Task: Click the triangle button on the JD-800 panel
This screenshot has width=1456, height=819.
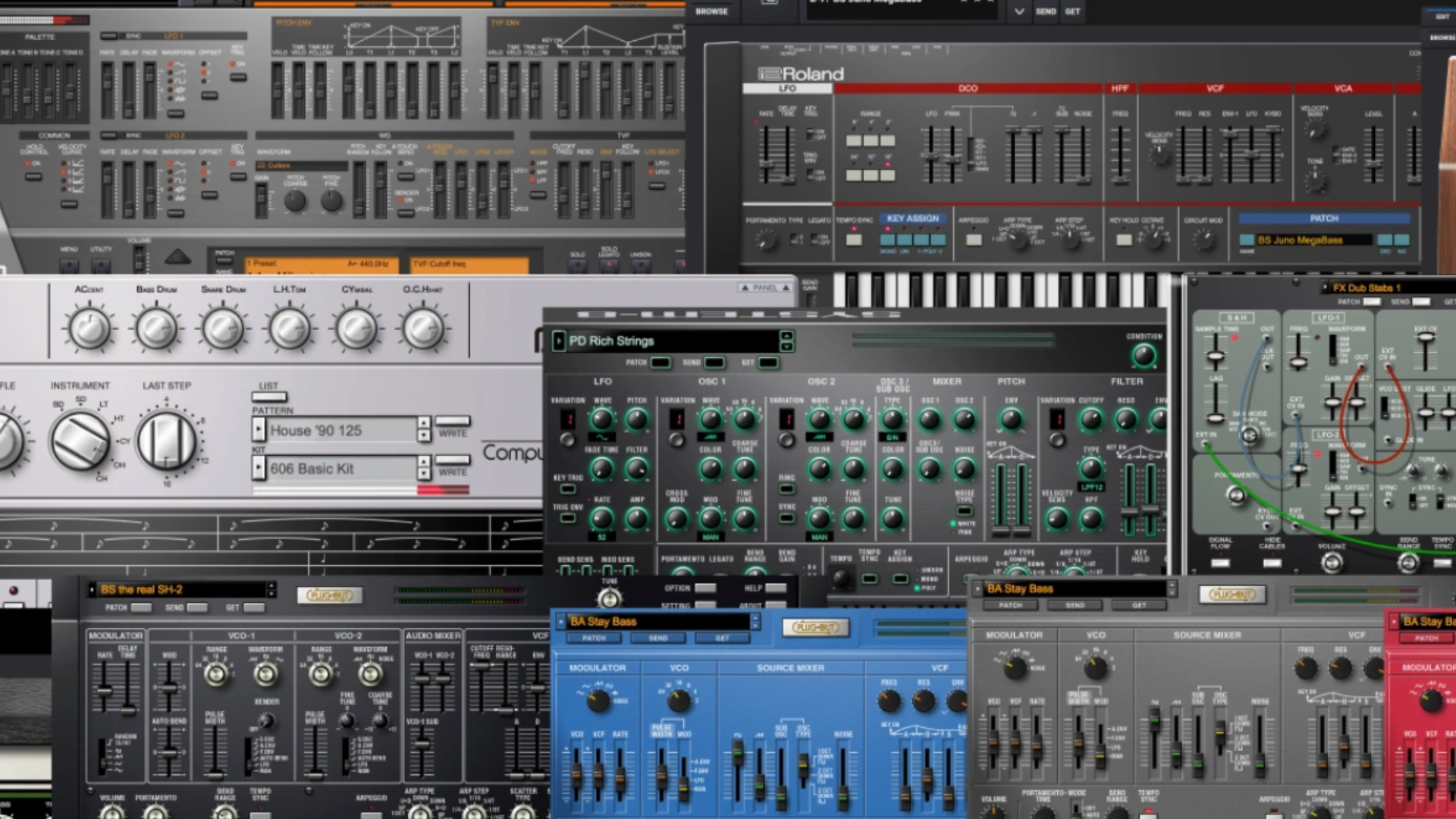Action: (177, 257)
